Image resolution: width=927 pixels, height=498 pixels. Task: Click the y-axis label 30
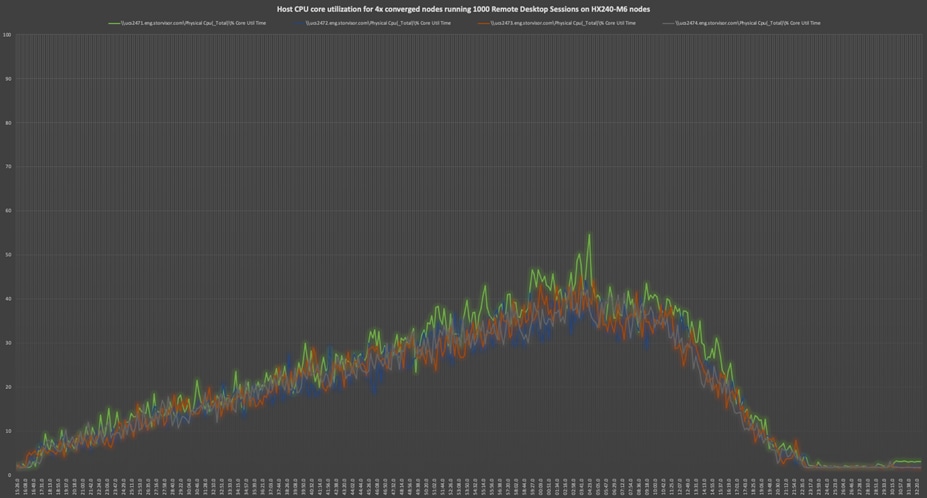(8, 343)
